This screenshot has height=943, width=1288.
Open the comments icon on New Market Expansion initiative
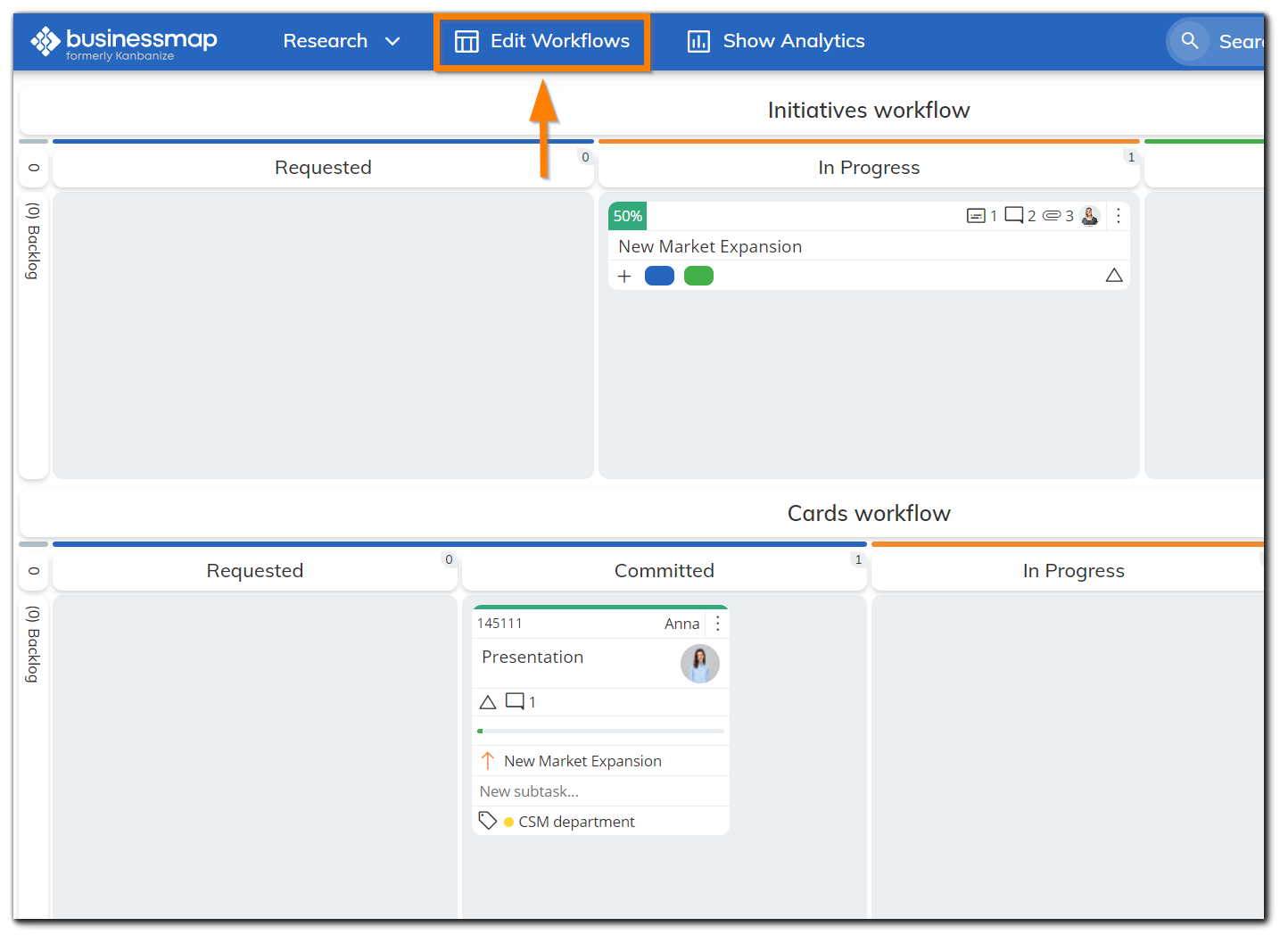click(x=1016, y=215)
